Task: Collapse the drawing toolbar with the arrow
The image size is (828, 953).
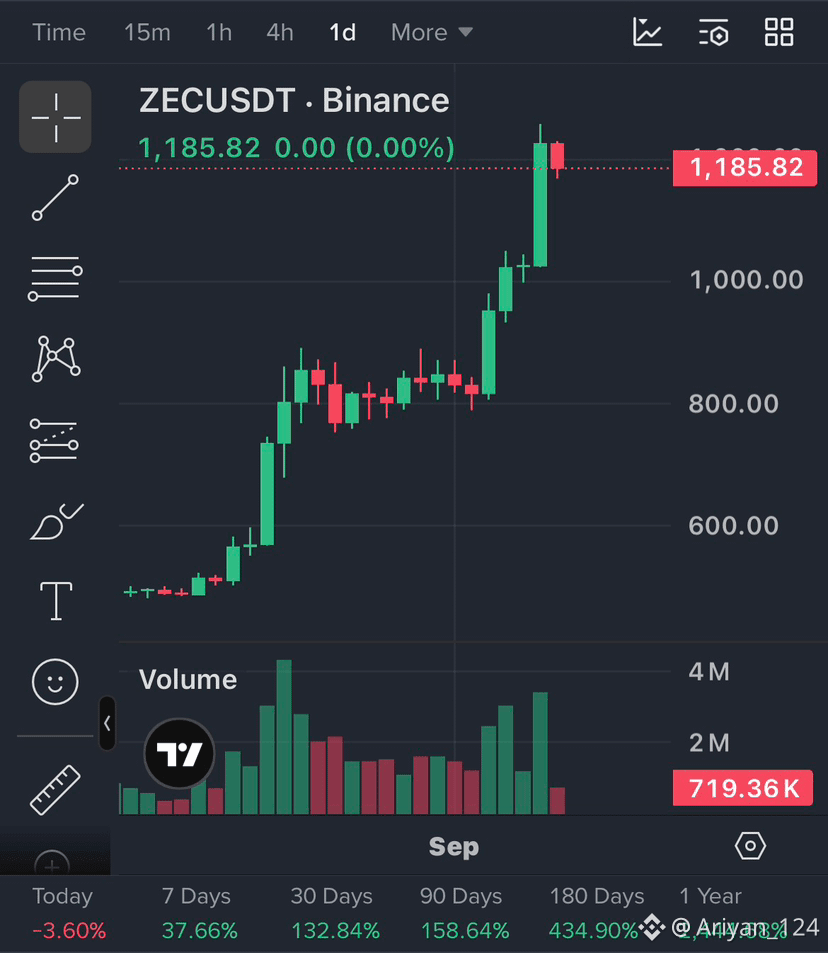Action: (107, 723)
